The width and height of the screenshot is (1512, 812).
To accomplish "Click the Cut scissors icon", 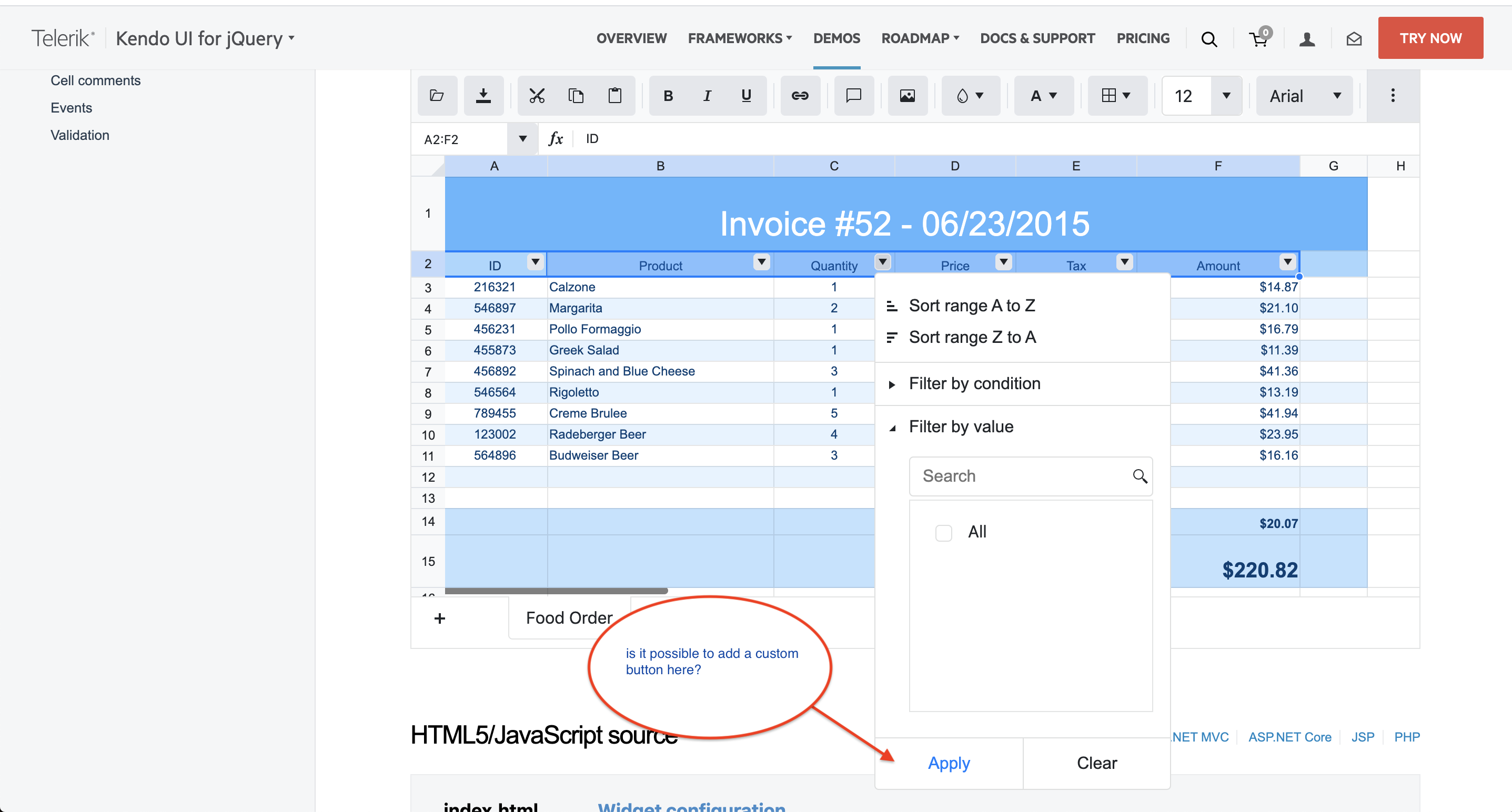I will coord(537,96).
